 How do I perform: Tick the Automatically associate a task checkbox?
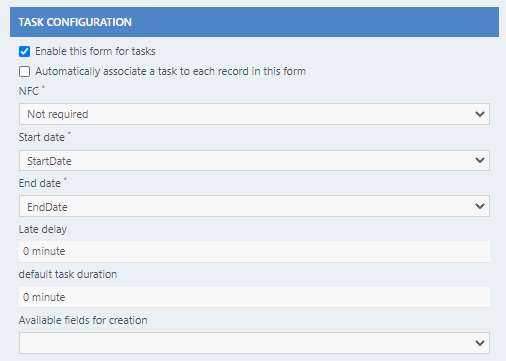point(24,71)
